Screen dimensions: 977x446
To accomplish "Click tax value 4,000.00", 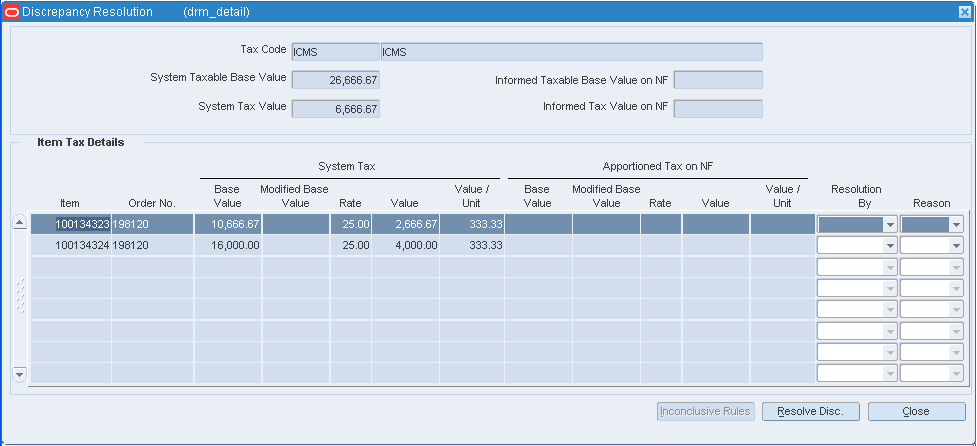I will click(x=406, y=245).
